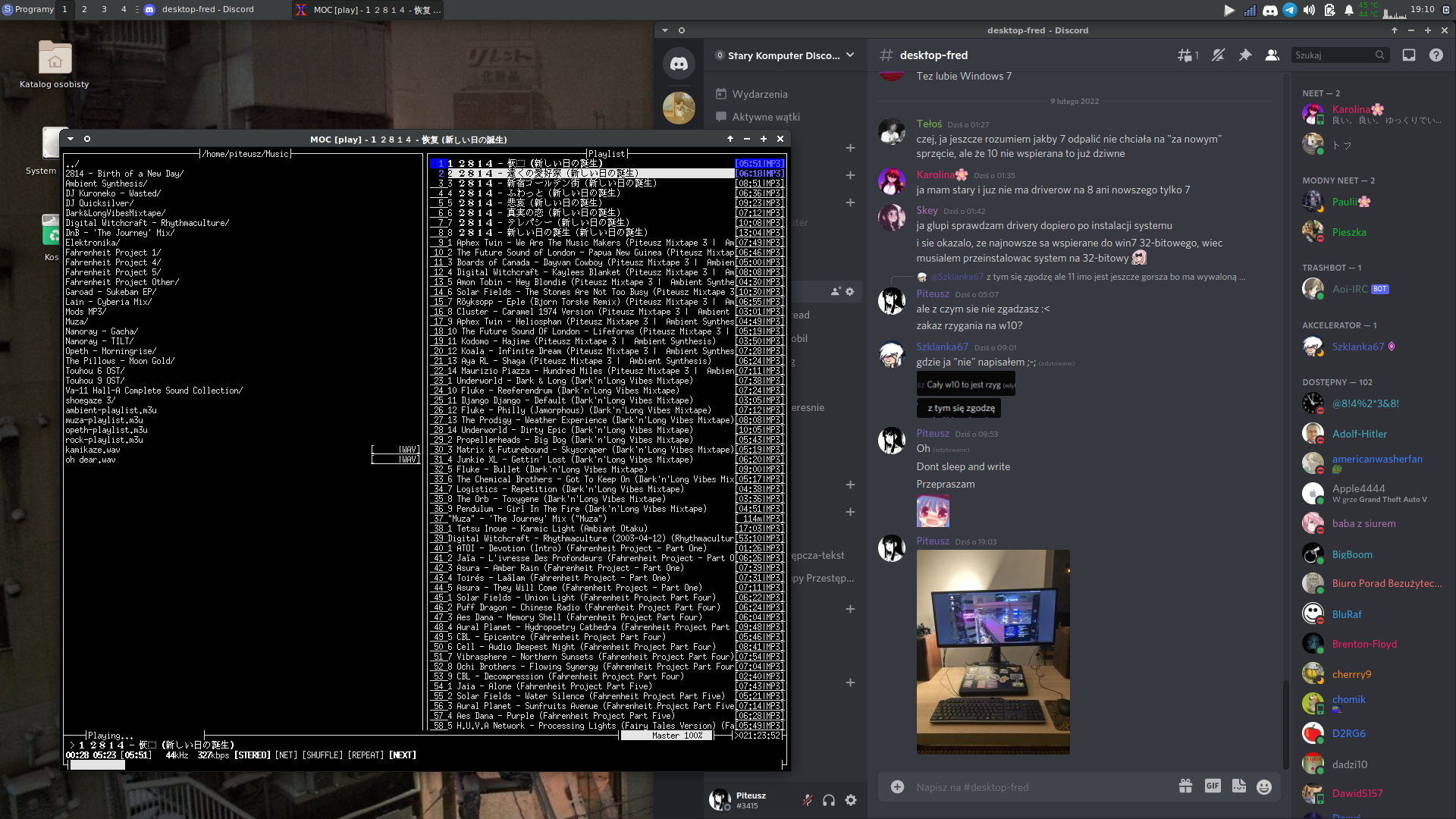Toggle SHUFFLE option in MOC status line
The image size is (1456, 819).
(x=323, y=755)
